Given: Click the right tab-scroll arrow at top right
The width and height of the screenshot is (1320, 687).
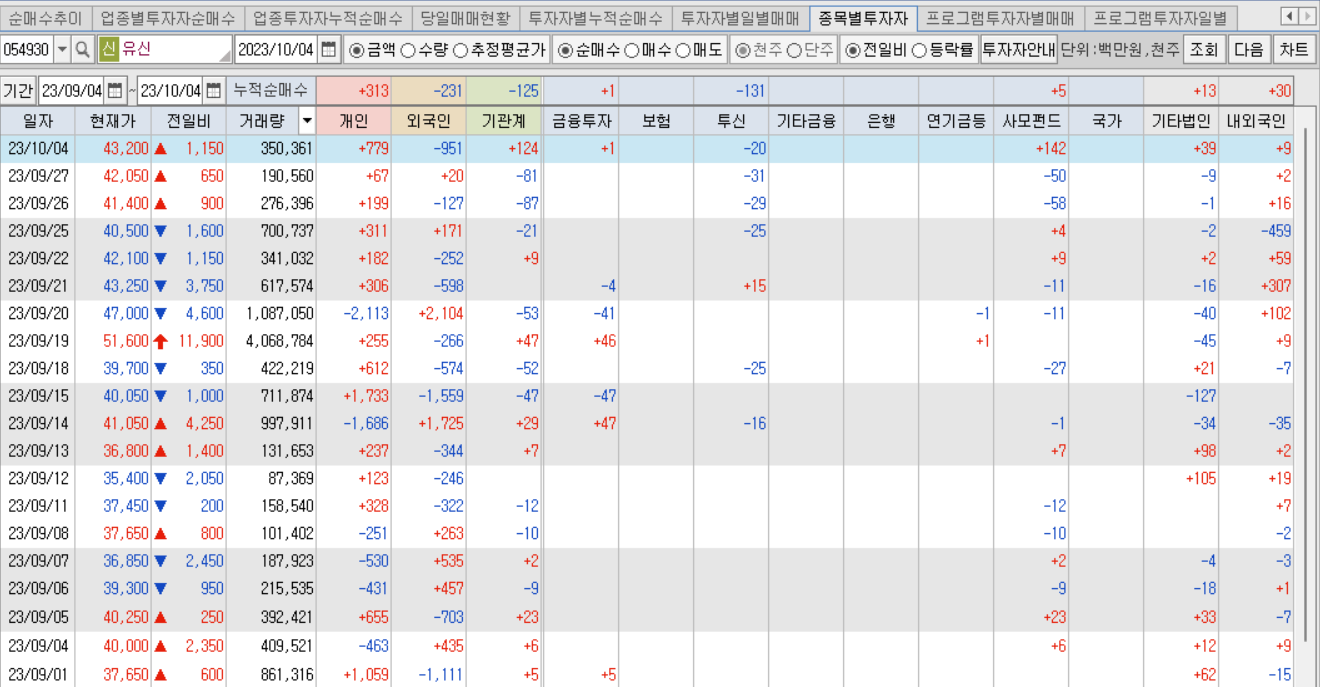Looking at the screenshot, I should coord(1308,16).
